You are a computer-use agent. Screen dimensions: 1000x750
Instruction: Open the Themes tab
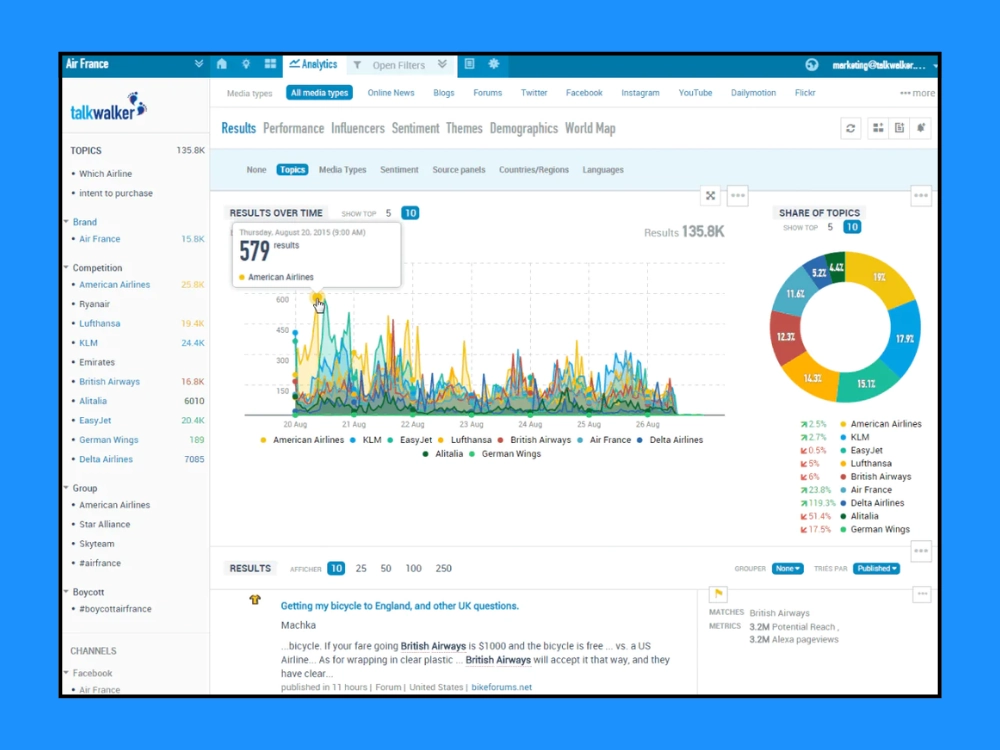pos(464,128)
